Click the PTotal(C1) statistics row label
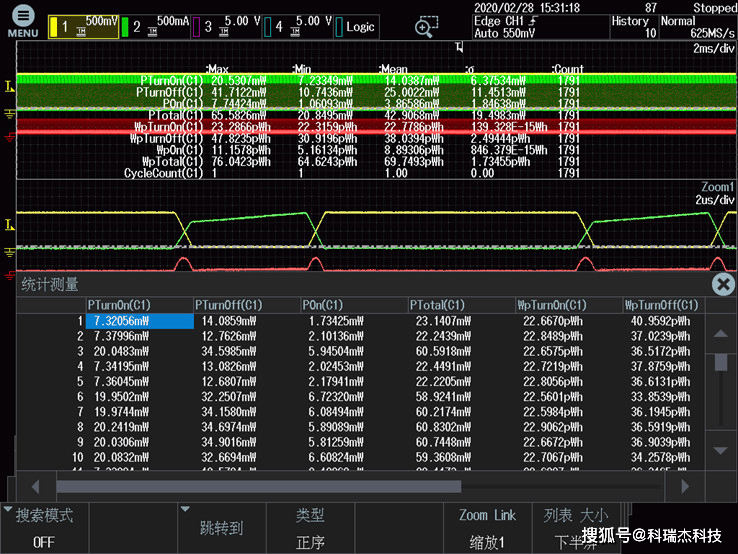 click(x=176, y=115)
